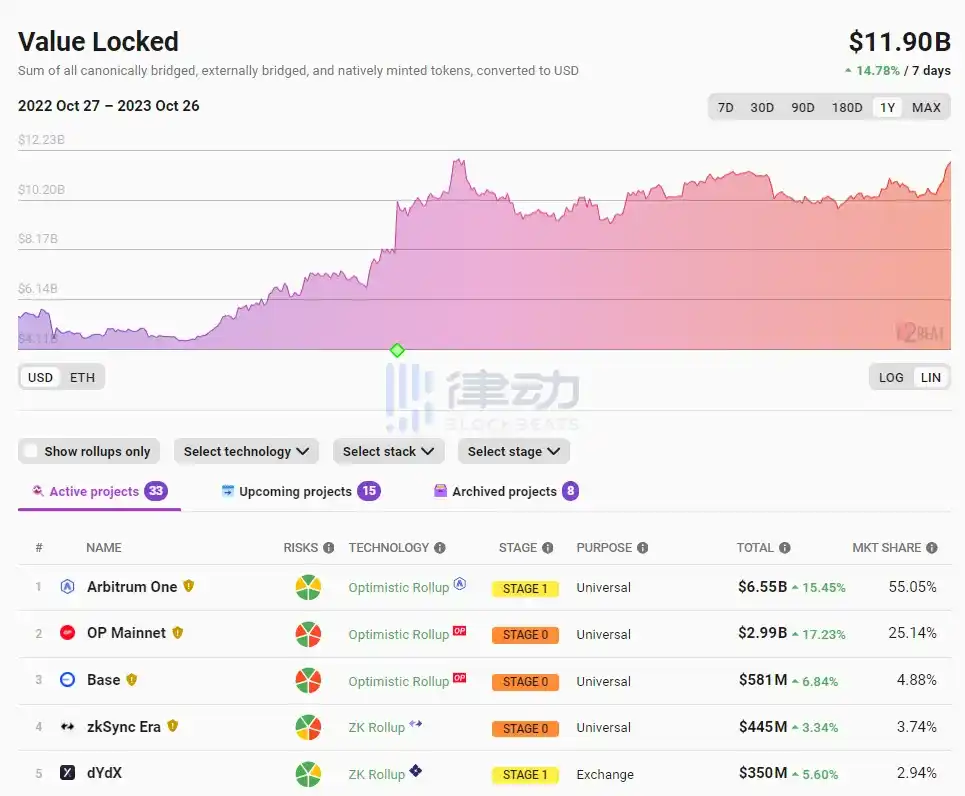The height and width of the screenshot is (796, 965).
Task: Set chart time range to 30D
Action: pyautogui.click(x=762, y=107)
